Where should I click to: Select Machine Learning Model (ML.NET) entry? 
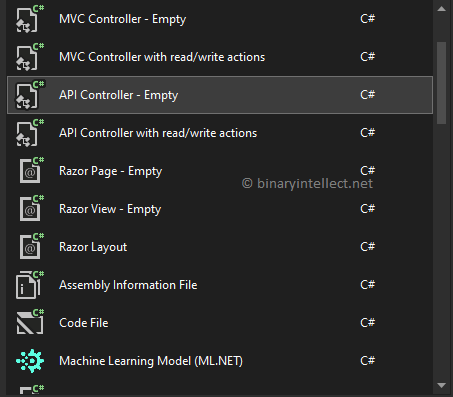[x=220, y=361]
